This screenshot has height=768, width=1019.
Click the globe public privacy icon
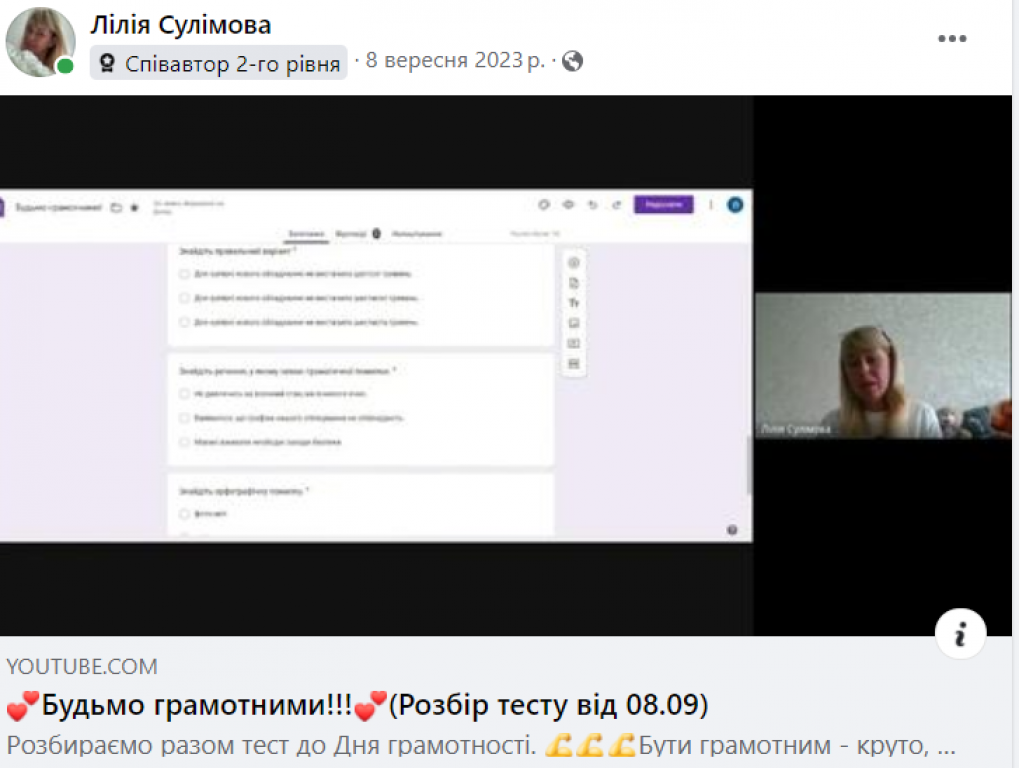573,61
